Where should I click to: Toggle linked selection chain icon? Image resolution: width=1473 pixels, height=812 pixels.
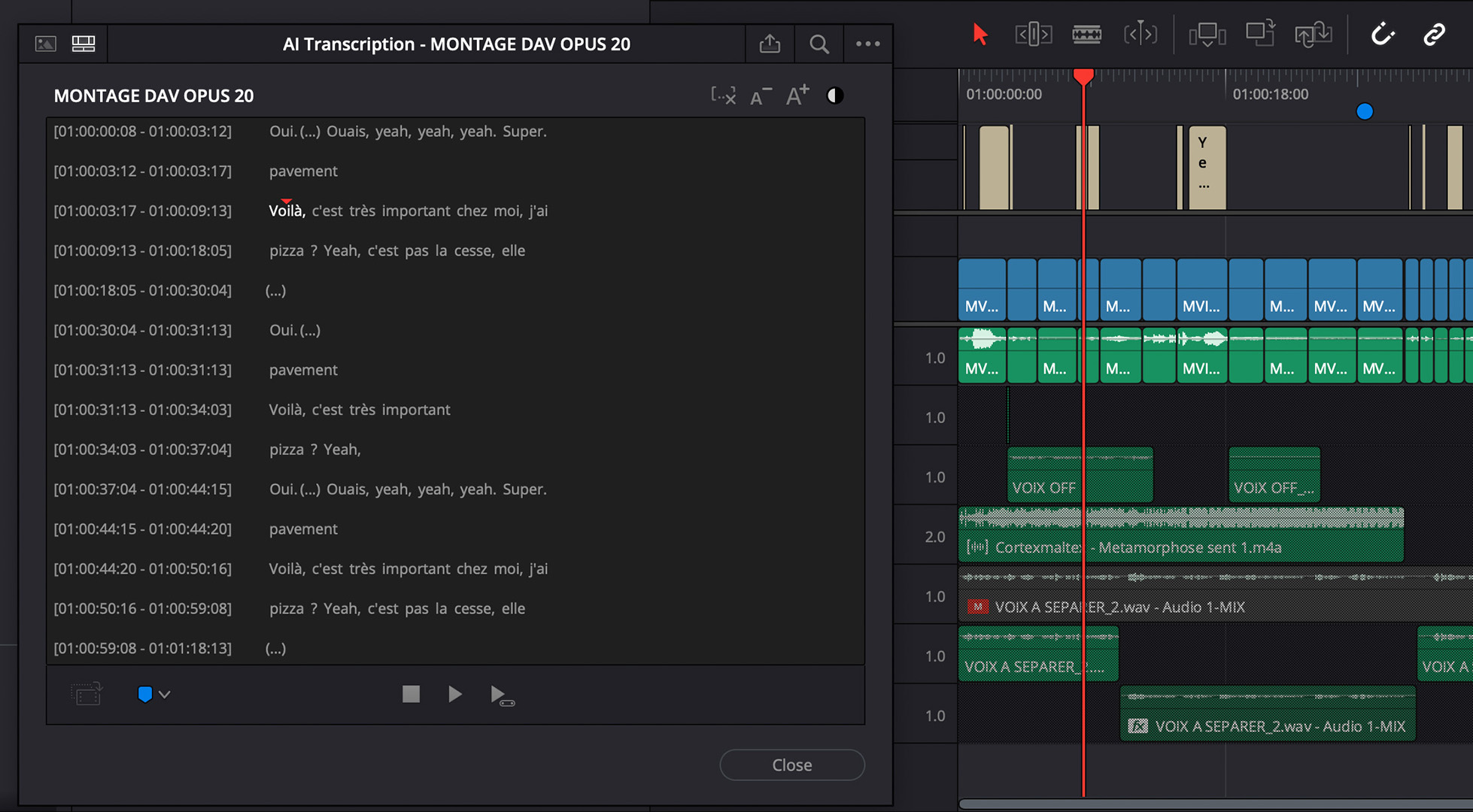(1434, 35)
